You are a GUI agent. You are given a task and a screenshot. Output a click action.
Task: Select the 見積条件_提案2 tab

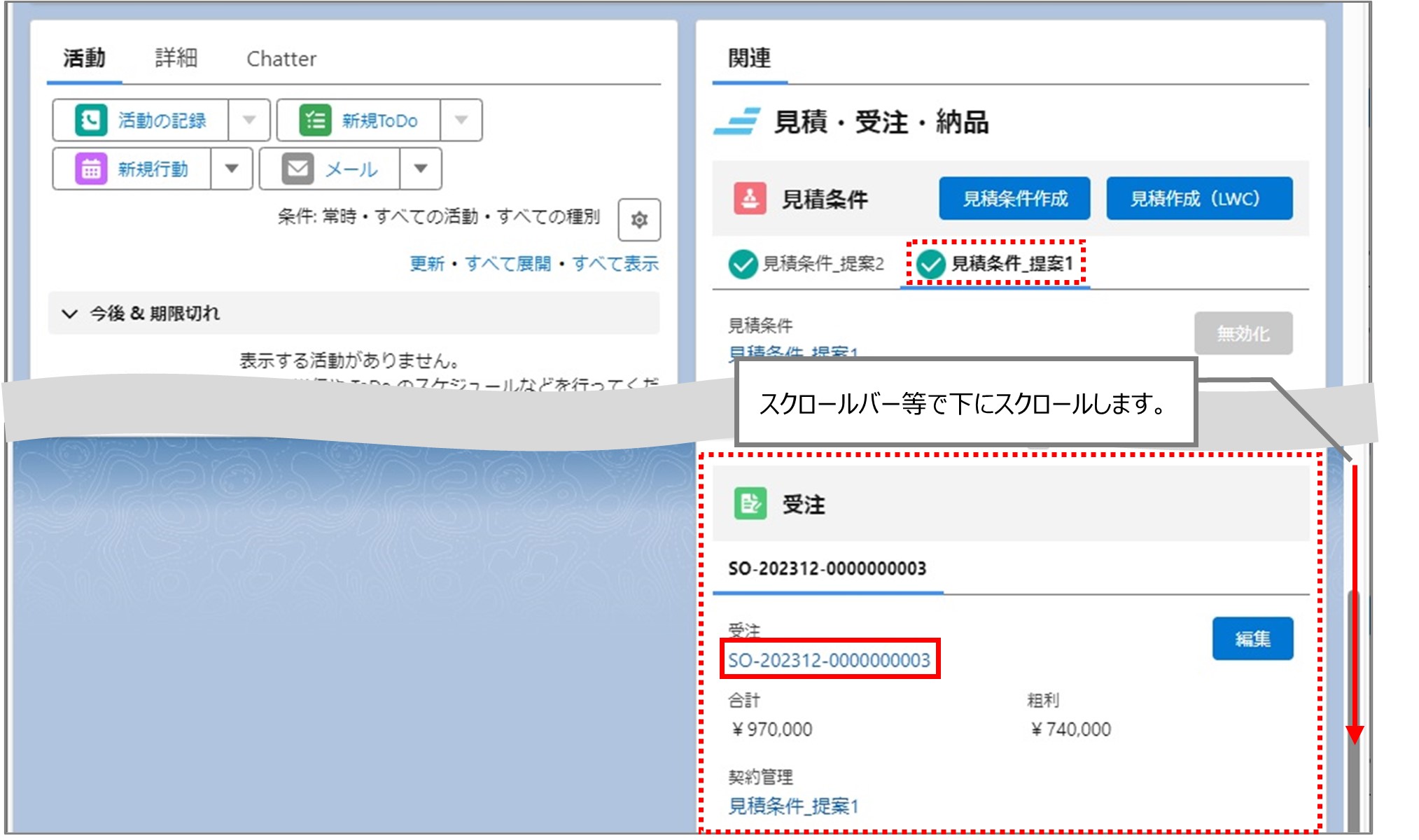[806, 264]
